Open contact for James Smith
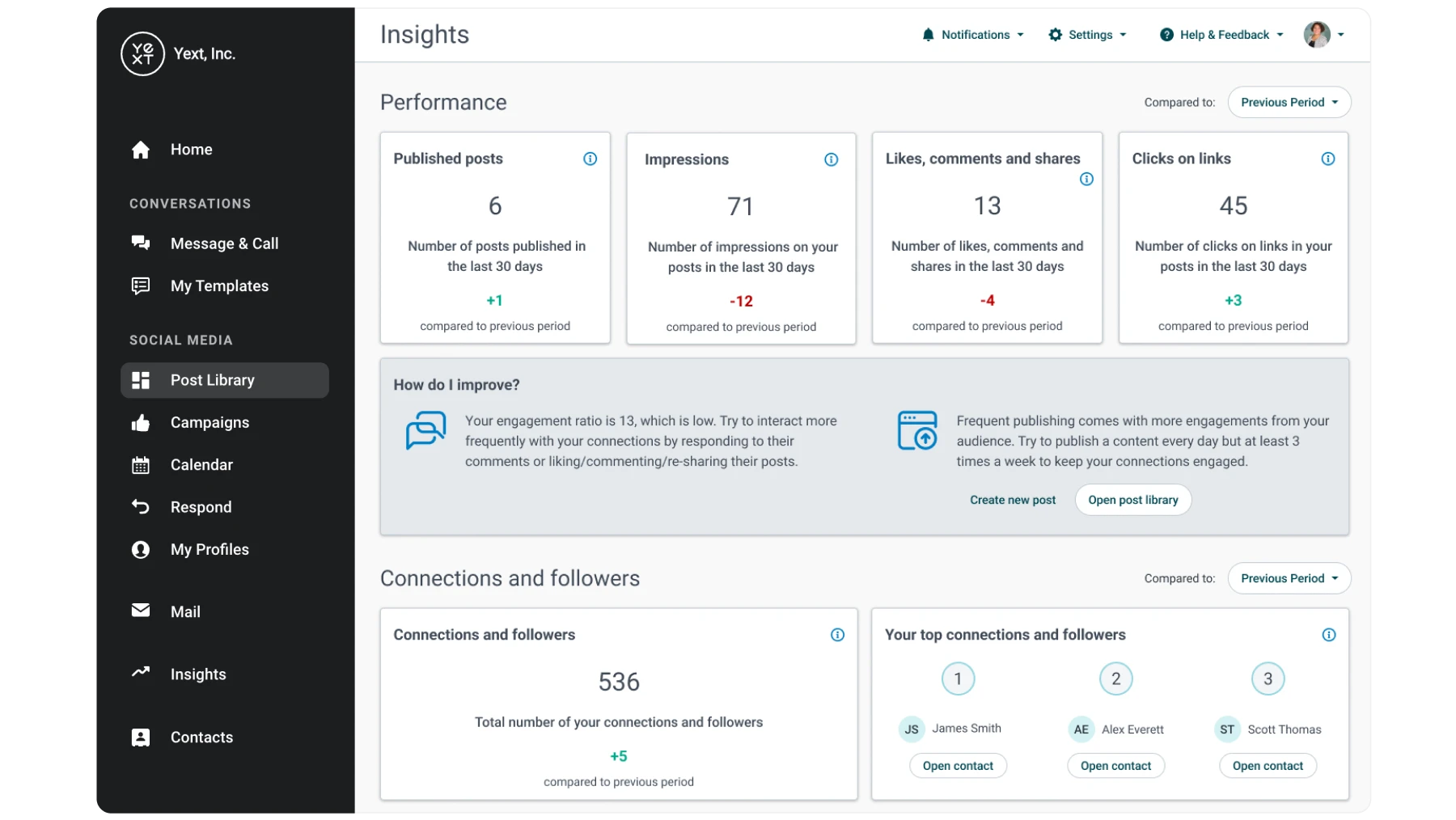1456x820 pixels. point(958,766)
